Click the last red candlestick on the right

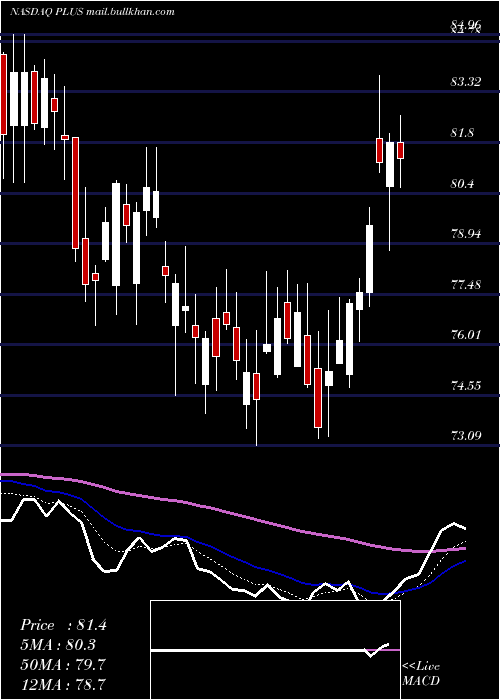point(400,150)
